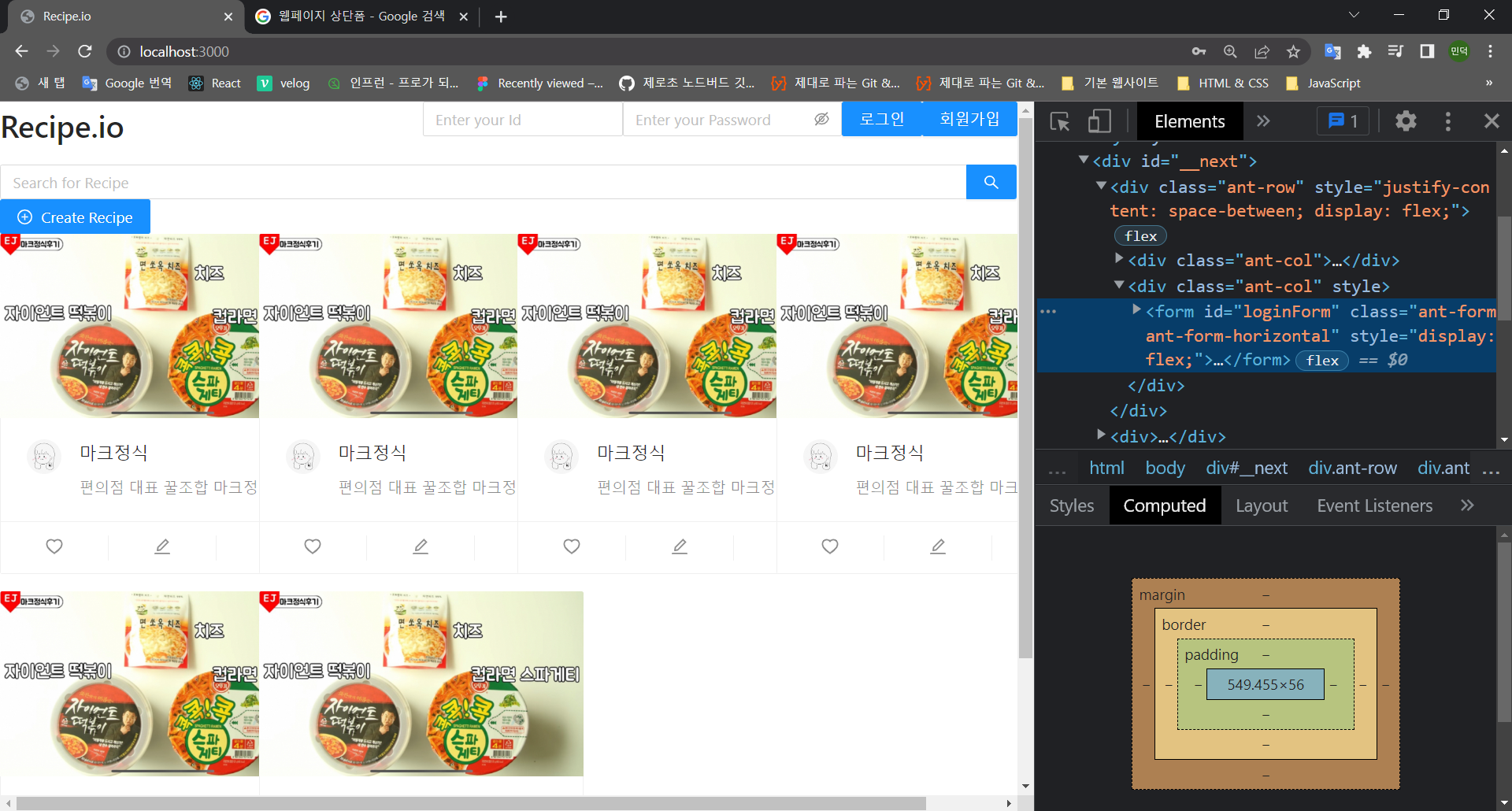Click the 회원가입 button
The height and width of the screenshot is (811, 1512).
pyautogui.click(x=969, y=119)
